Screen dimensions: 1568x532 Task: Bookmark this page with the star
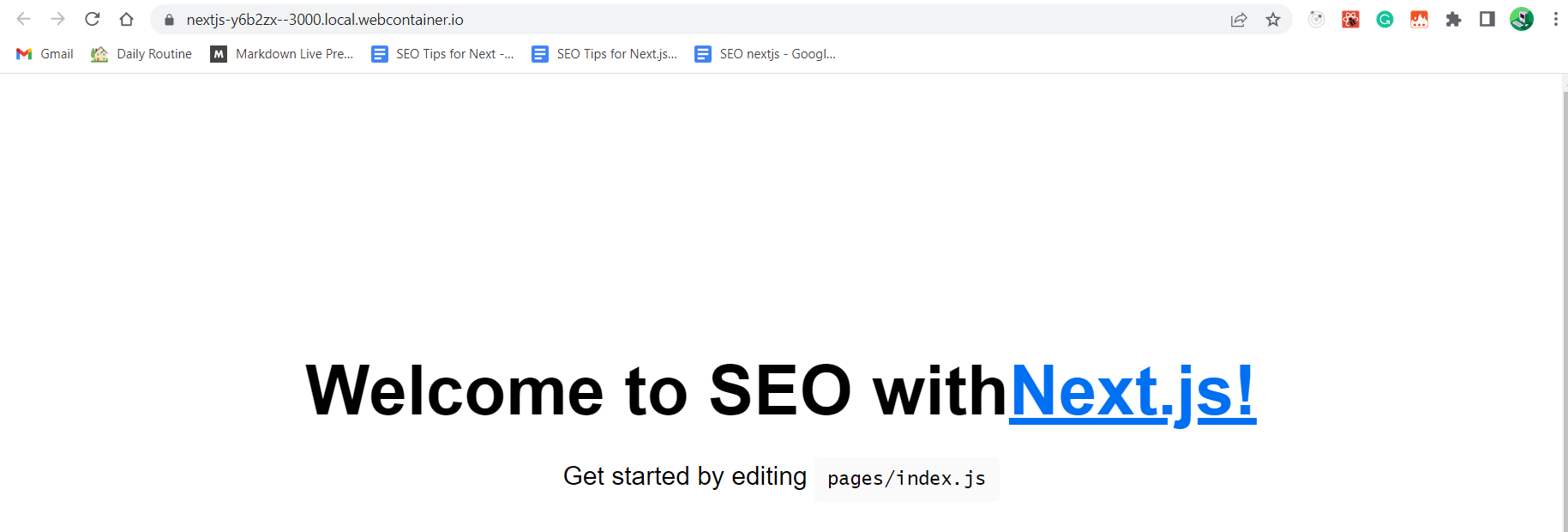[1273, 20]
